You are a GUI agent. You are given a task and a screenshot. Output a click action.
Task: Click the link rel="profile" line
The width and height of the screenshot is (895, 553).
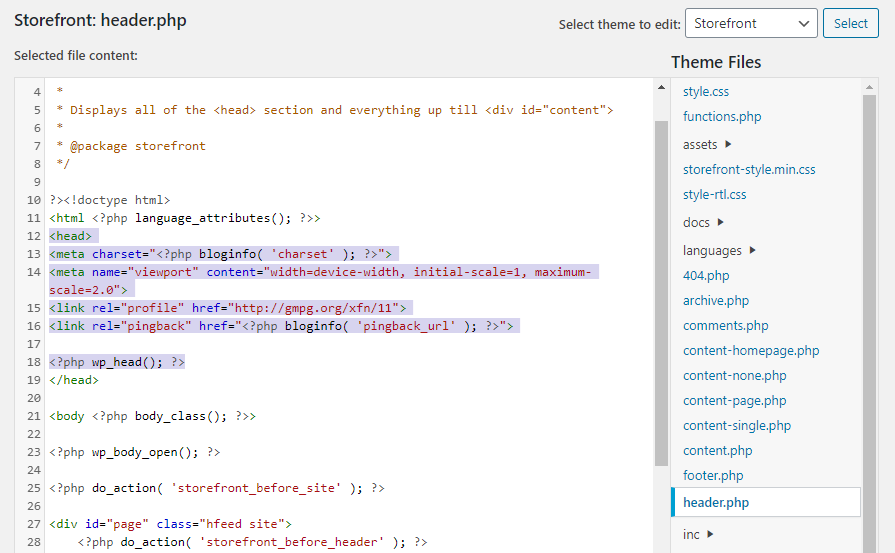point(228,308)
